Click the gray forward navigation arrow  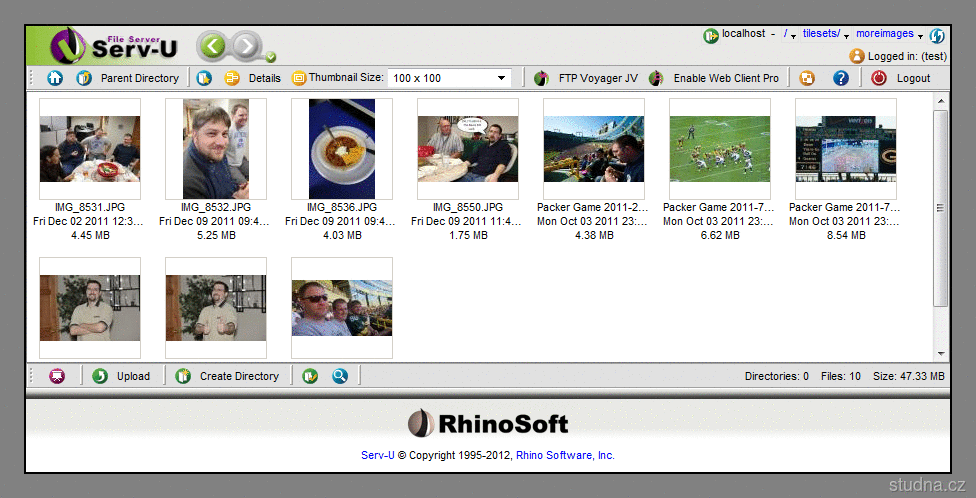[246, 45]
